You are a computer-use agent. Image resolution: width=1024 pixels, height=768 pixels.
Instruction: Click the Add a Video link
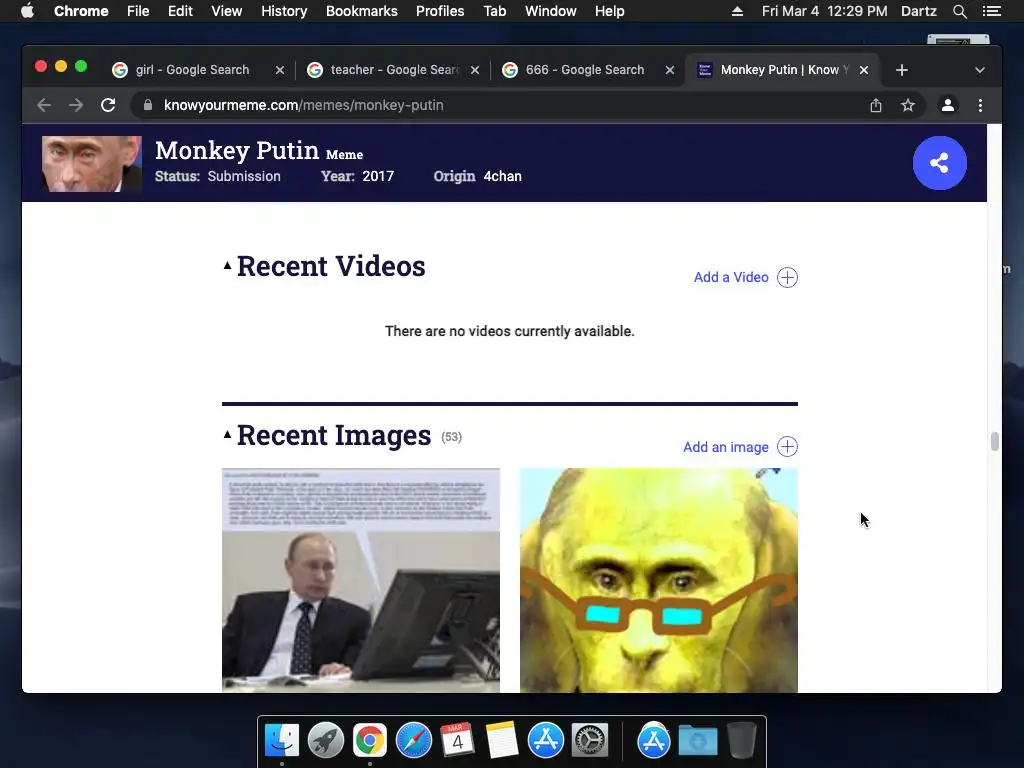(731, 278)
